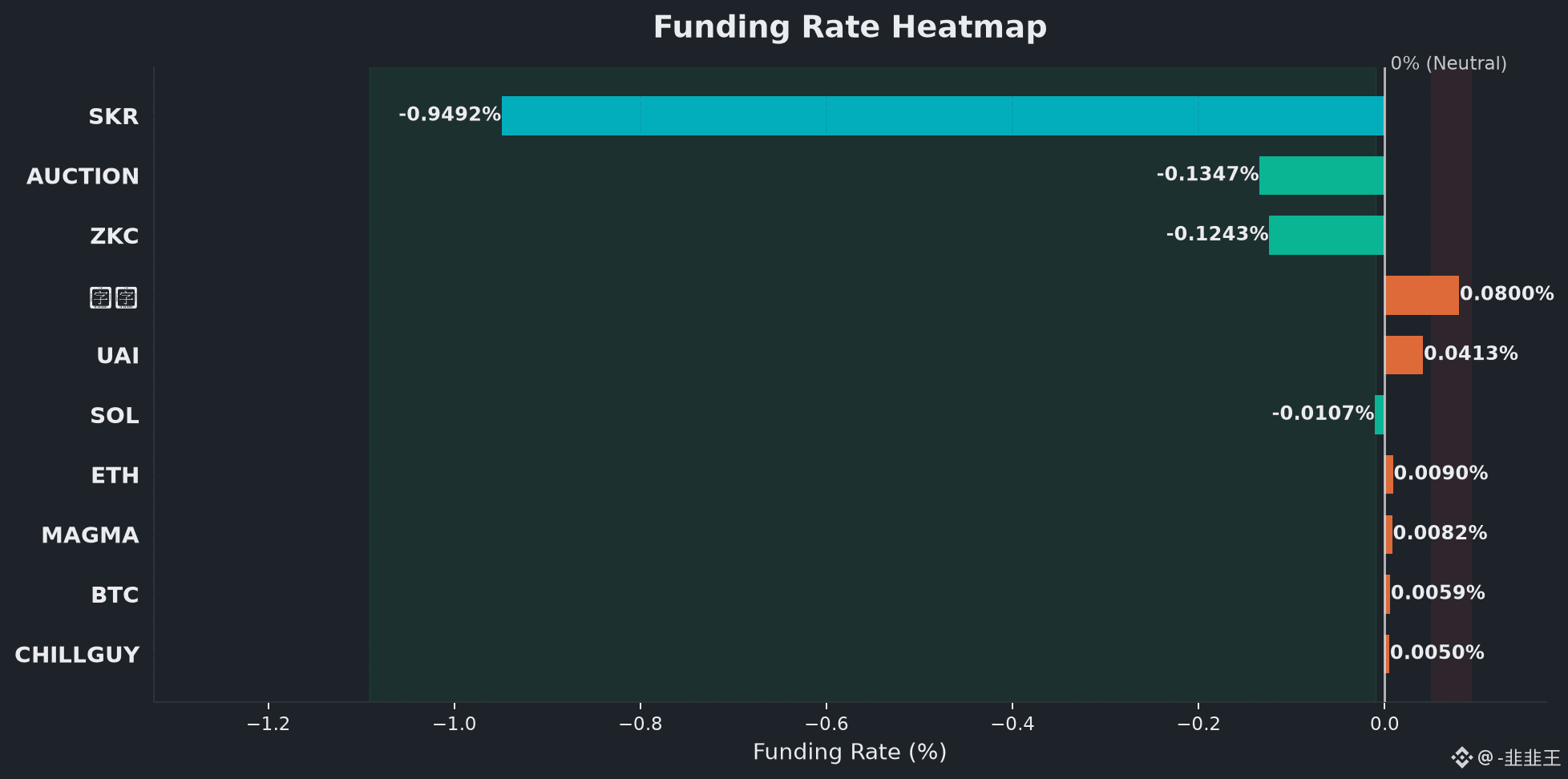
Task: Select the ZKC row label
Action: (115, 236)
